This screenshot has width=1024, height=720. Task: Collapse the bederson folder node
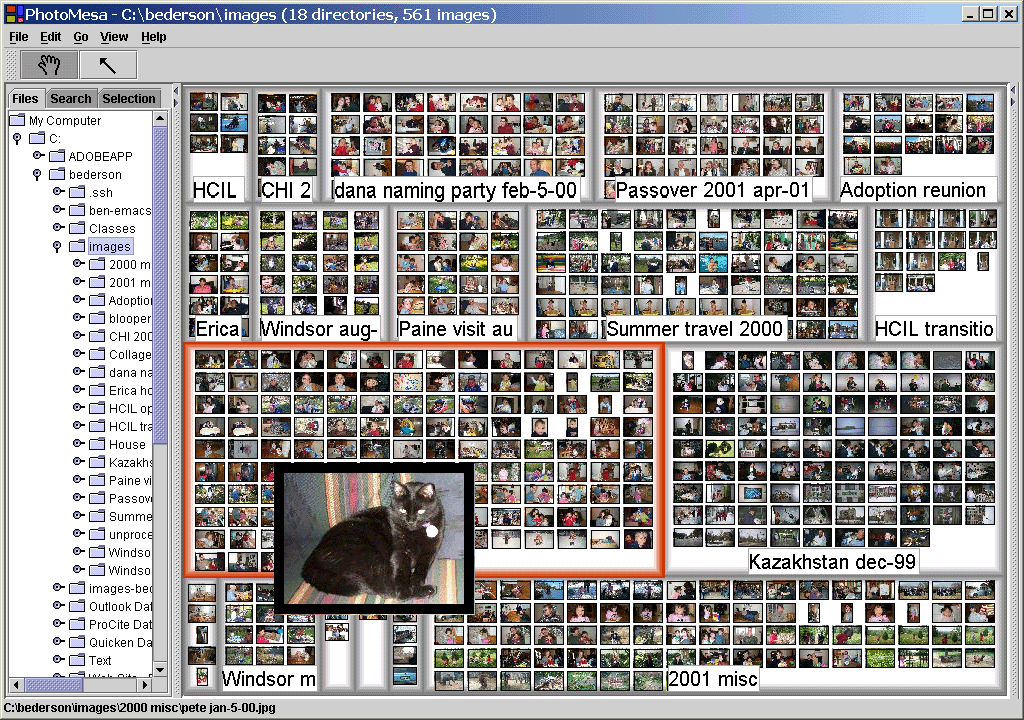tap(38, 174)
